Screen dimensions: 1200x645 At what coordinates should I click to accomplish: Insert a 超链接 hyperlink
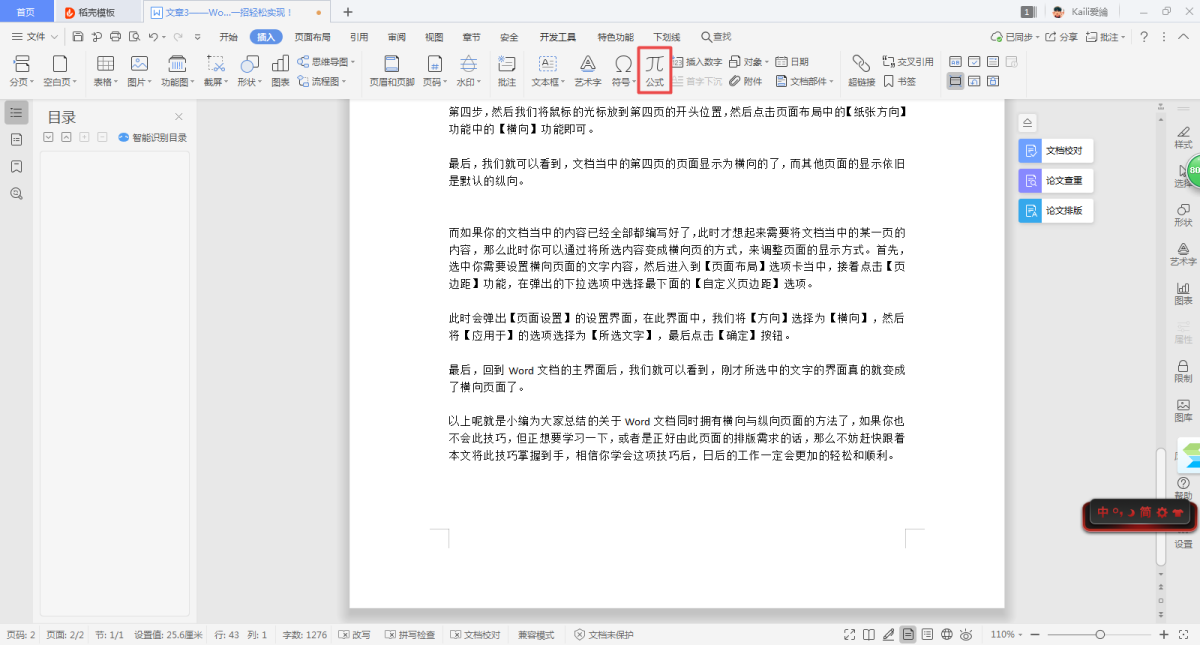(861, 68)
